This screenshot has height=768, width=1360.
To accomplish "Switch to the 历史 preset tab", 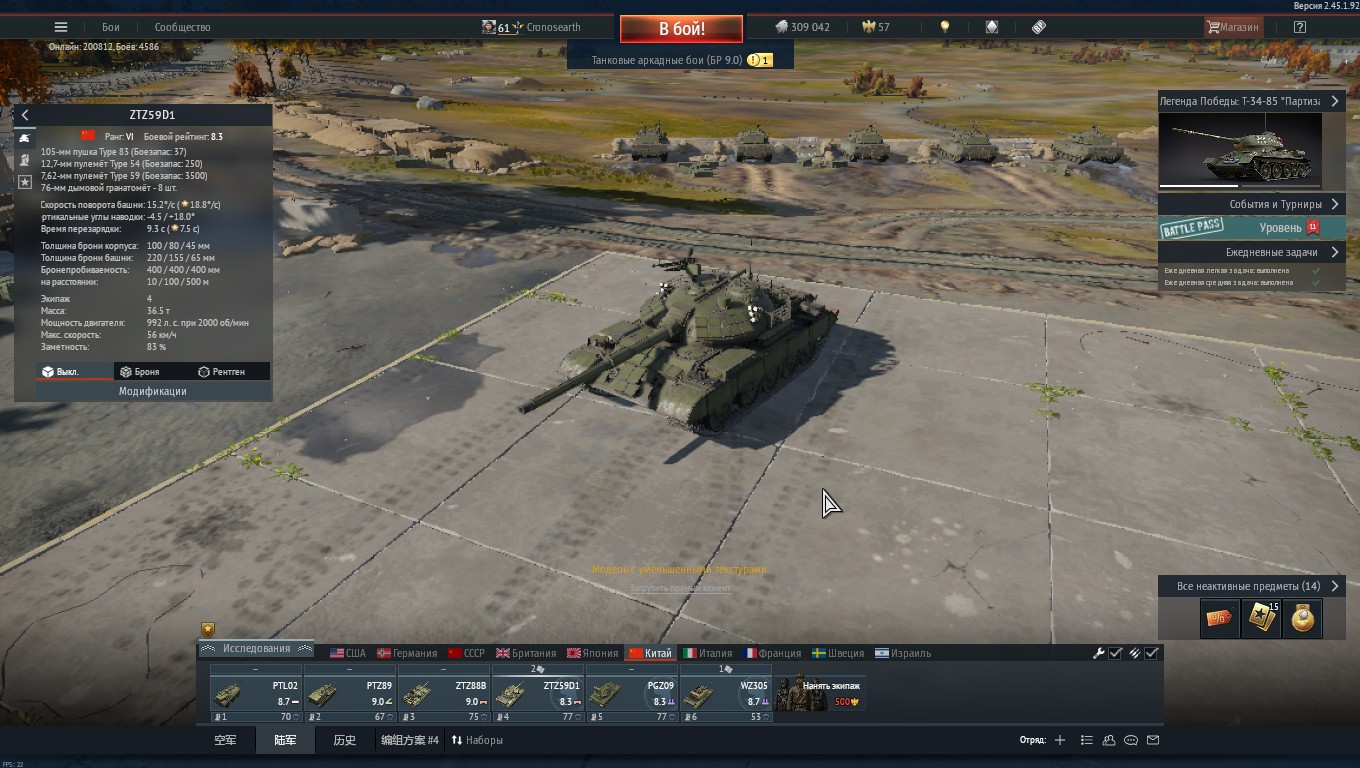I will [x=344, y=740].
